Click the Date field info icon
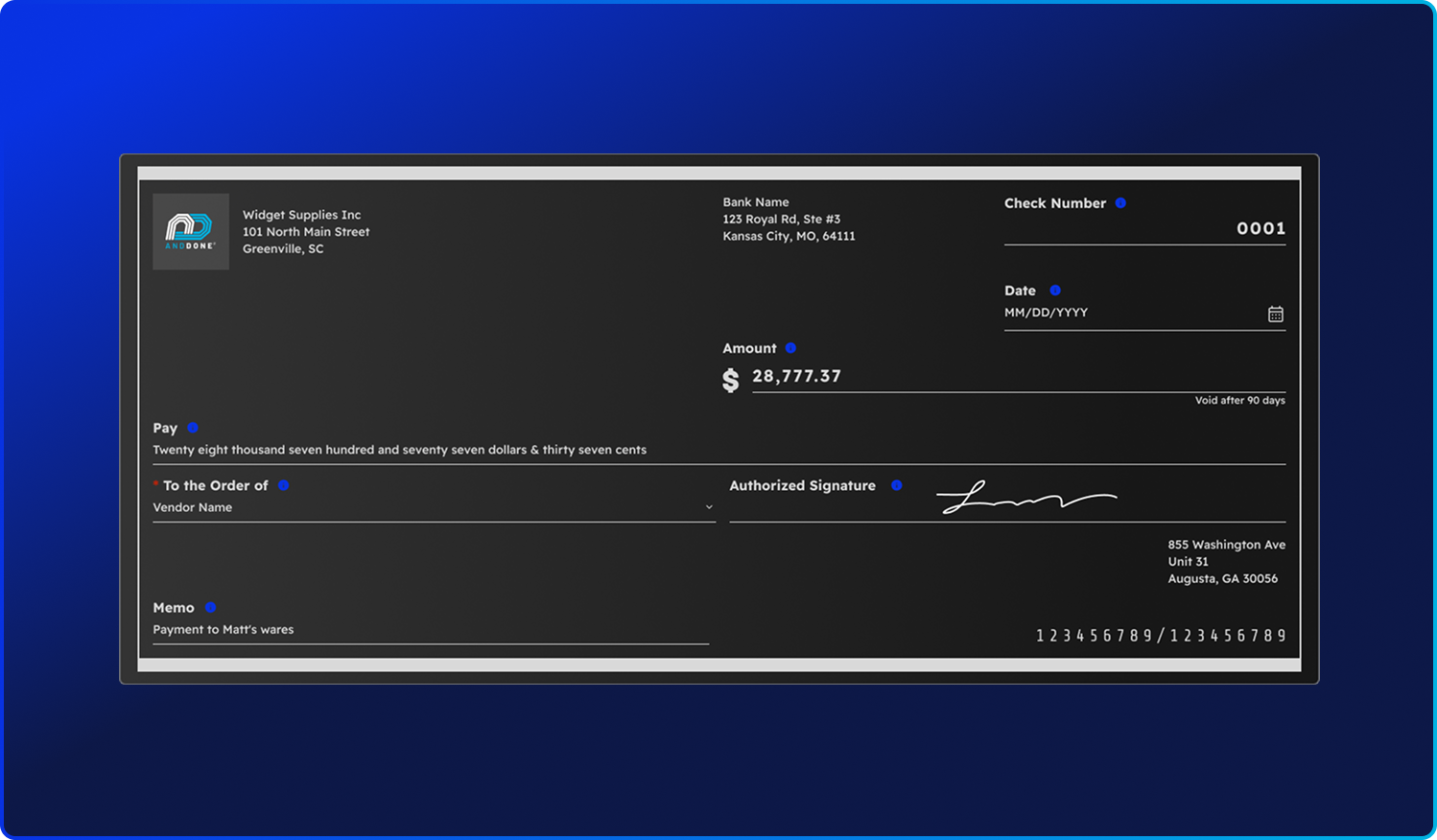 [1054, 291]
